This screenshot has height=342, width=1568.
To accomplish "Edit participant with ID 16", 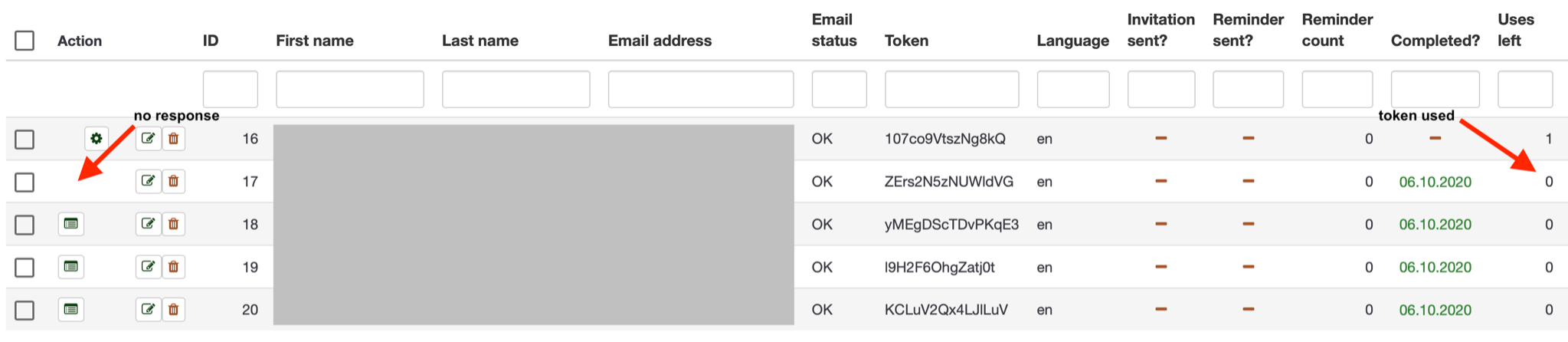I will 148,139.
